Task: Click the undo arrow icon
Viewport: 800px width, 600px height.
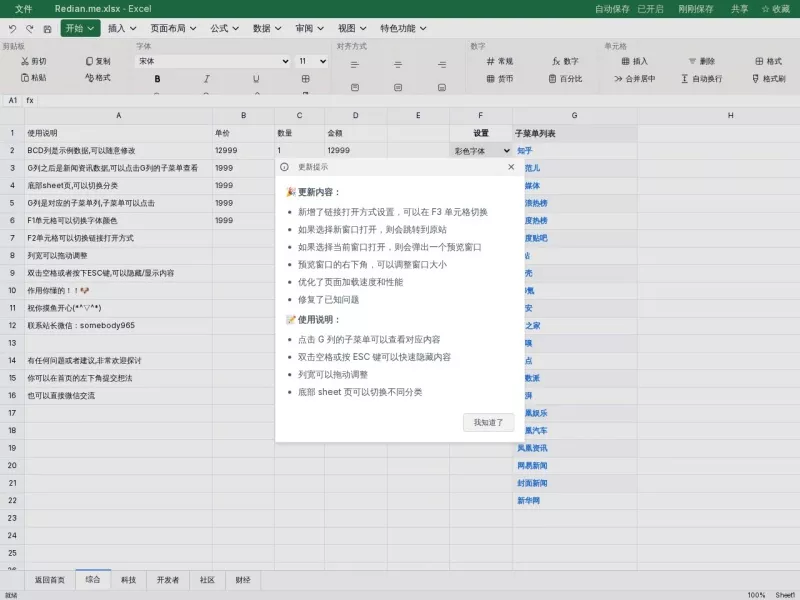Action: pyautogui.click(x=13, y=29)
